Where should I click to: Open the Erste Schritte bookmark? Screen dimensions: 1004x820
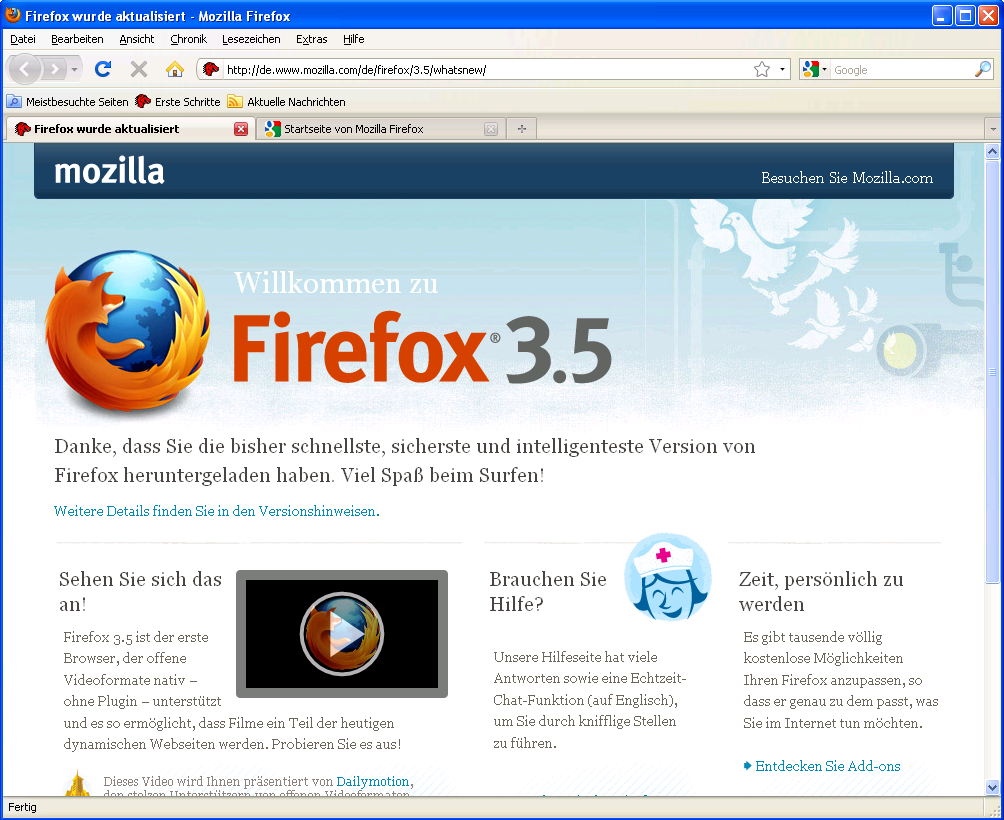click(178, 102)
